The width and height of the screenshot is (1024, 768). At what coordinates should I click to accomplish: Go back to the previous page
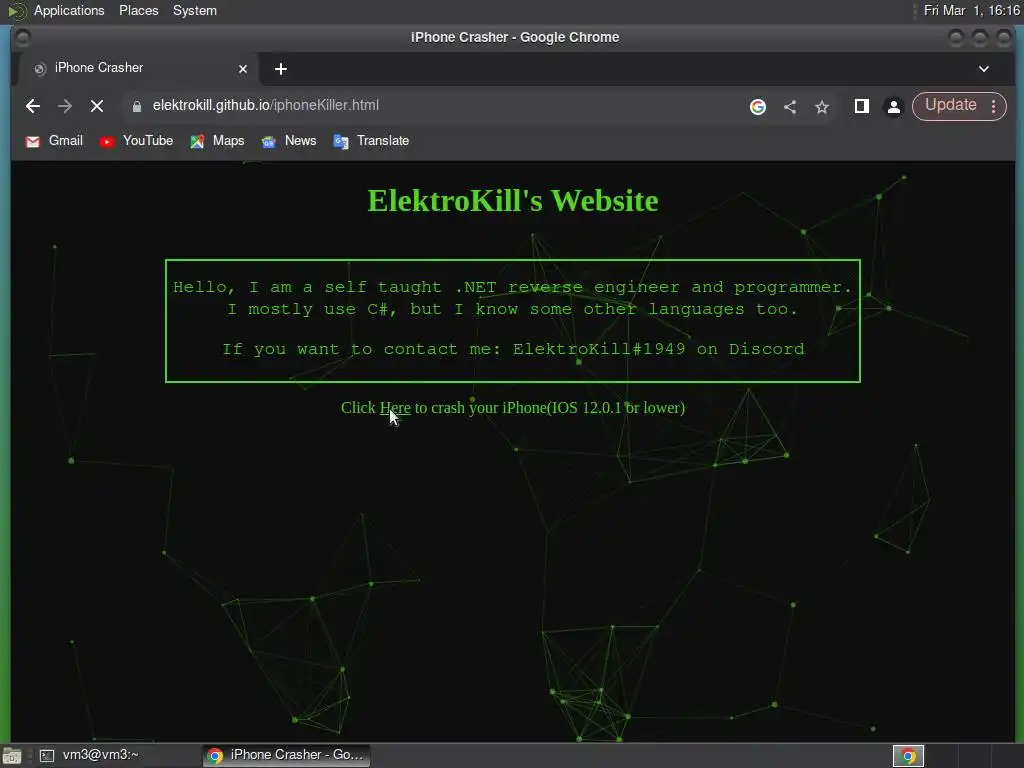tap(33, 106)
